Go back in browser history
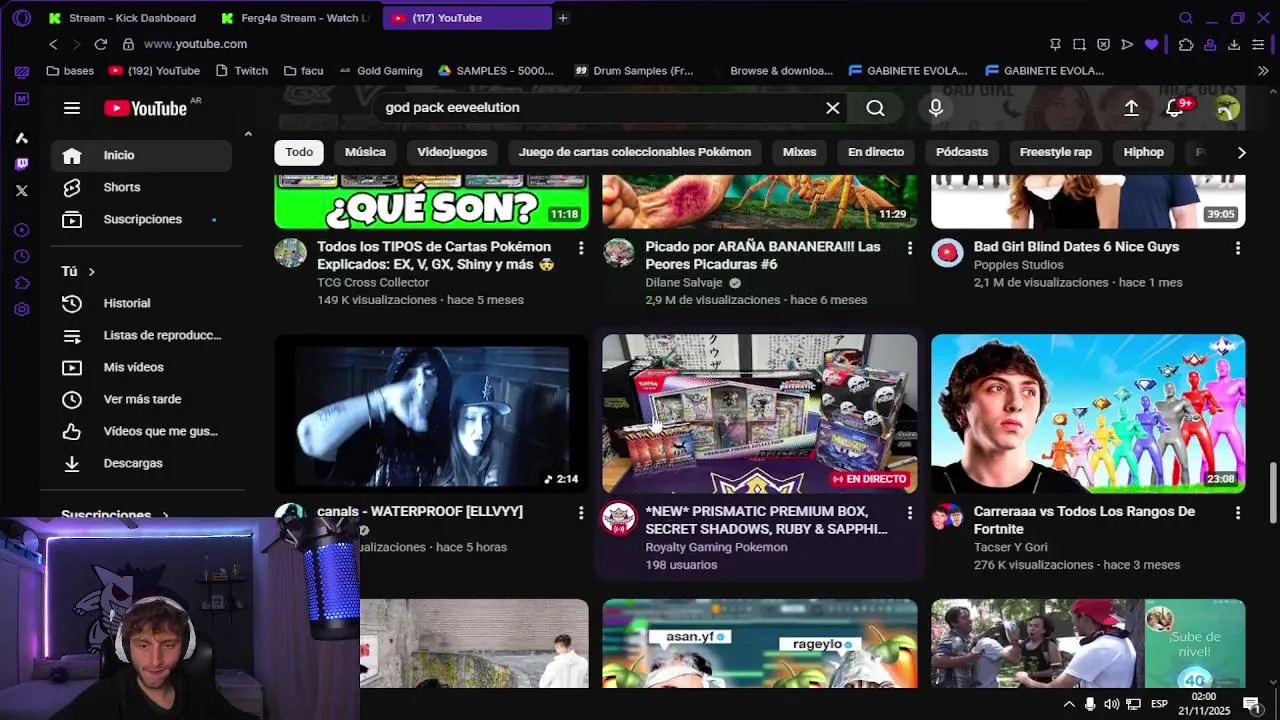 54,44
